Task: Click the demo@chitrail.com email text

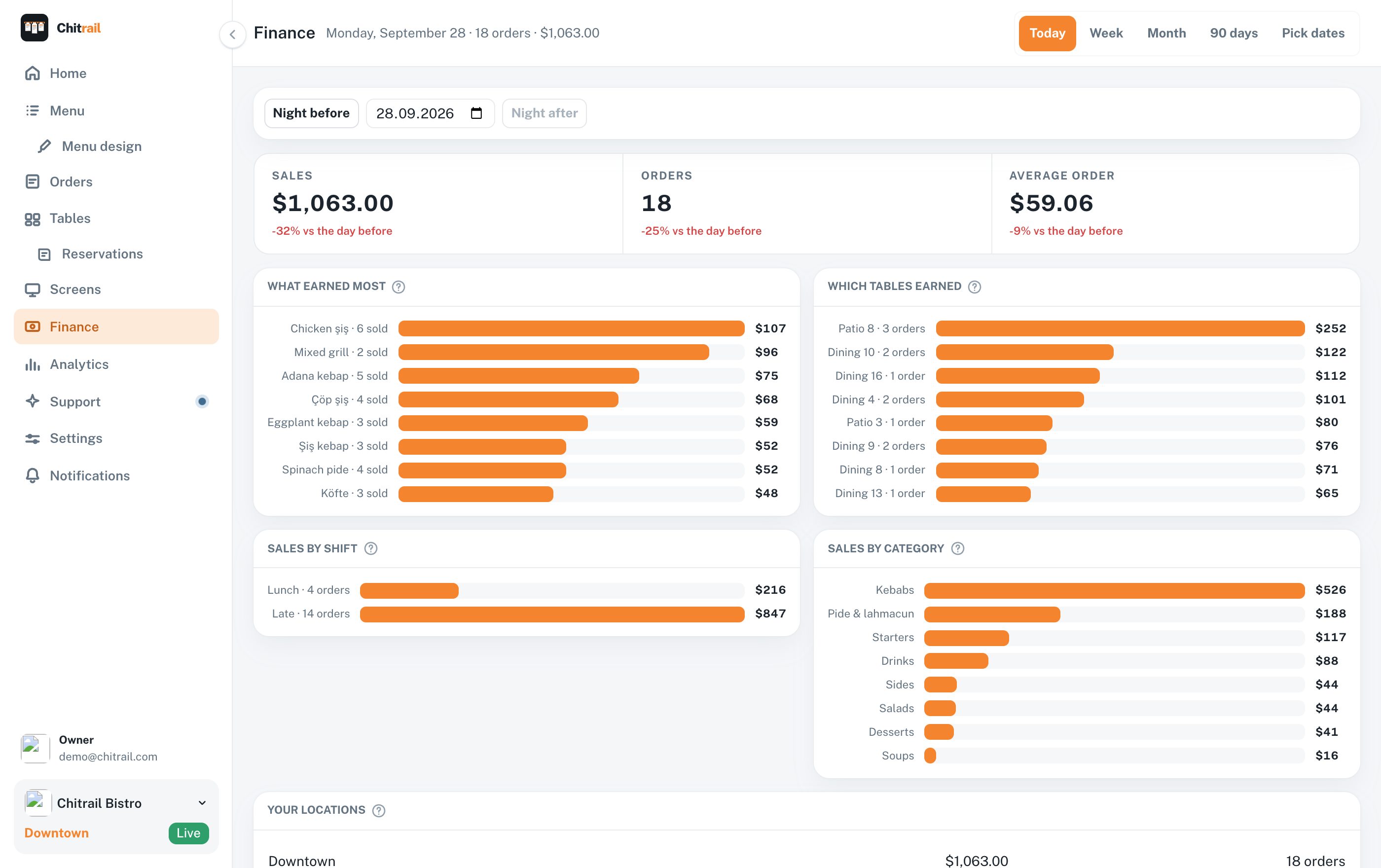Action: point(108,757)
